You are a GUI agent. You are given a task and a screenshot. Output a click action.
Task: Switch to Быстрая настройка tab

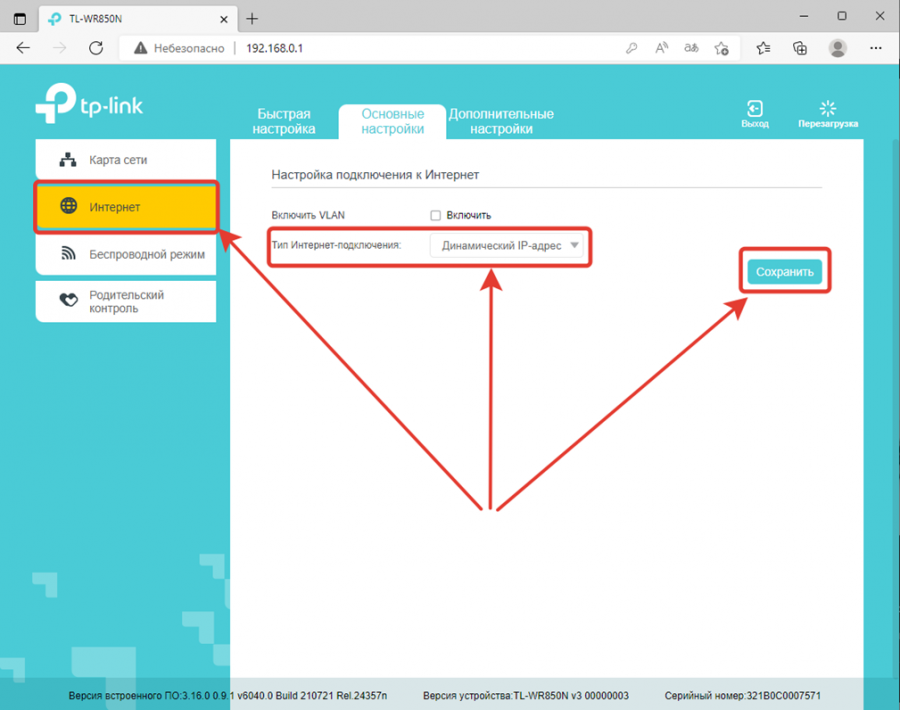284,122
